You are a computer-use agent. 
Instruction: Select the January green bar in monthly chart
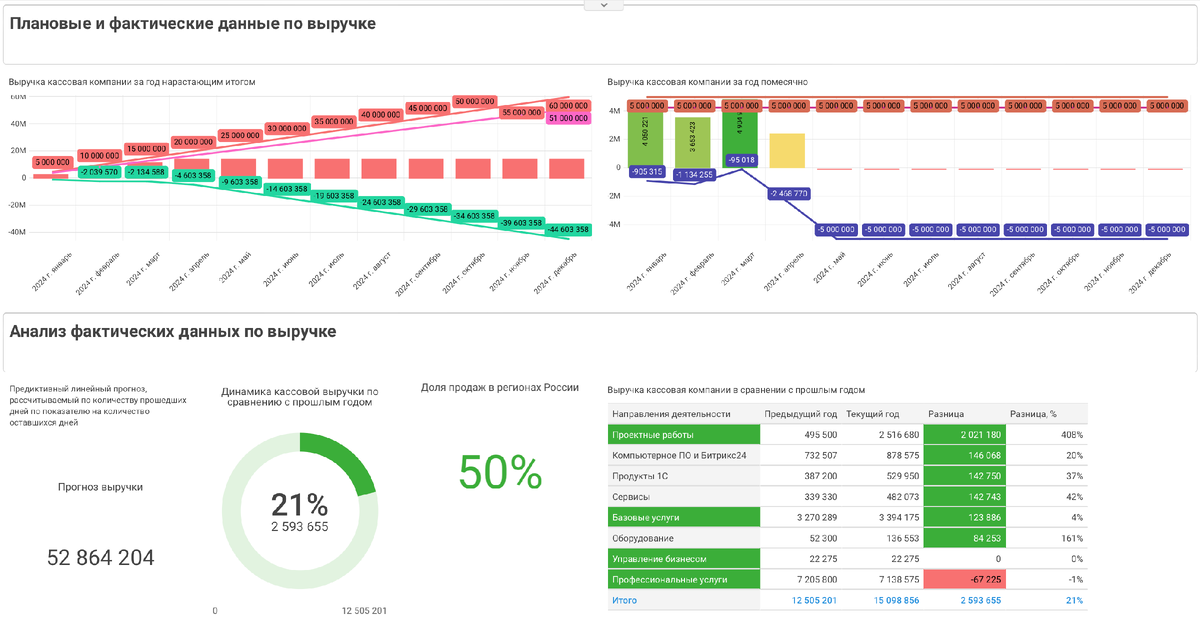click(x=646, y=139)
